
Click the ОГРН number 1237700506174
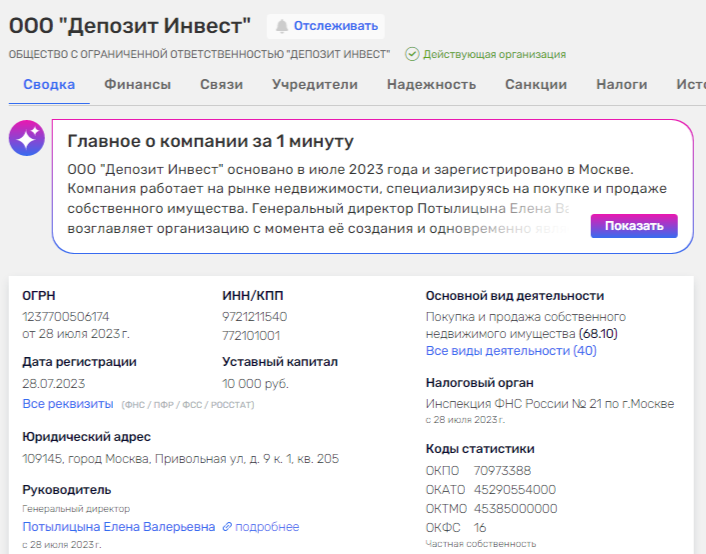(66, 317)
